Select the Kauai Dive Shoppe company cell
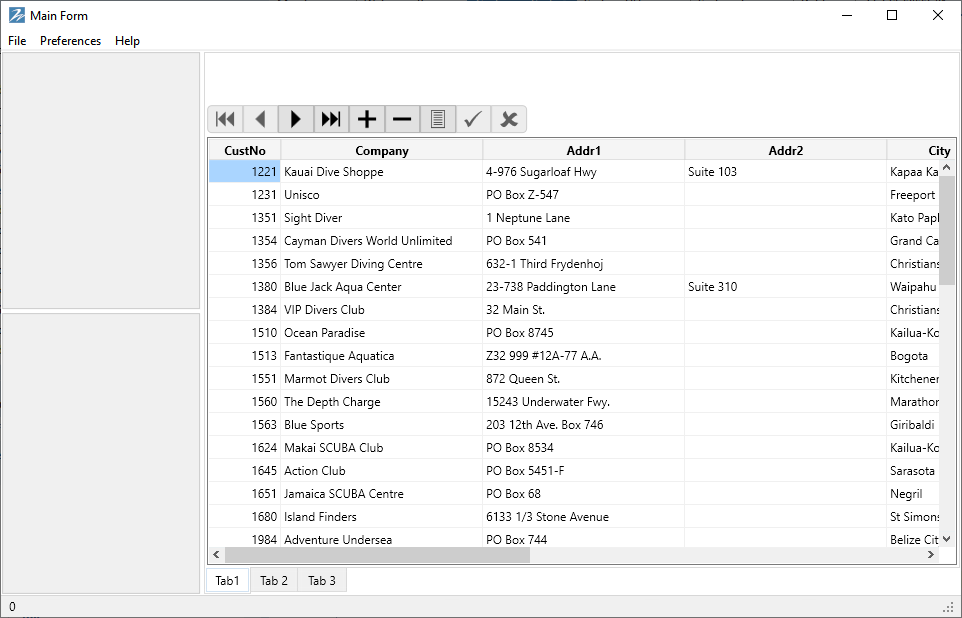This screenshot has height=618, width=962. (382, 172)
